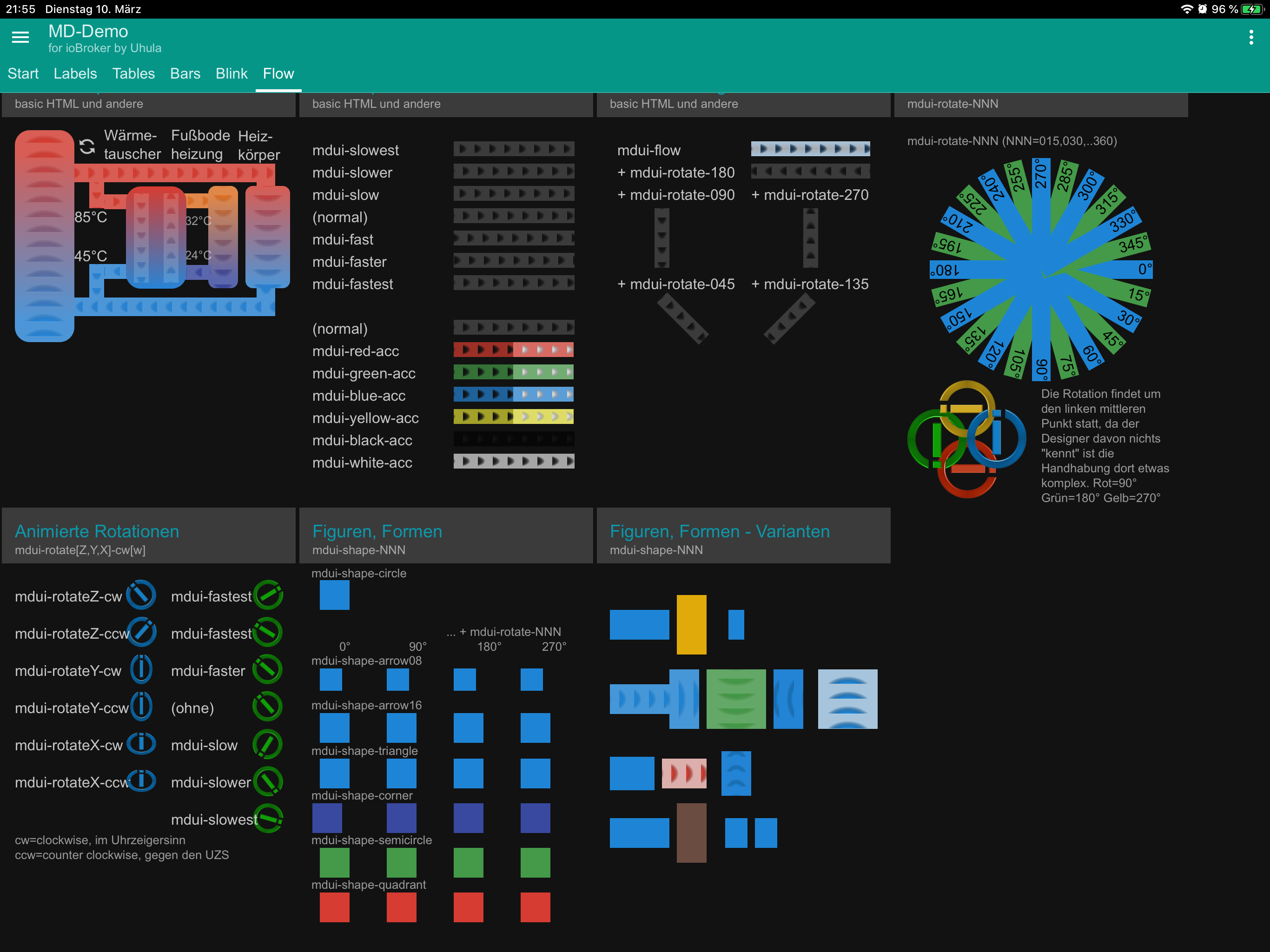This screenshot has height=952, width=1270.
Task: Switch to the Labels tab
Action: (75, 73)
